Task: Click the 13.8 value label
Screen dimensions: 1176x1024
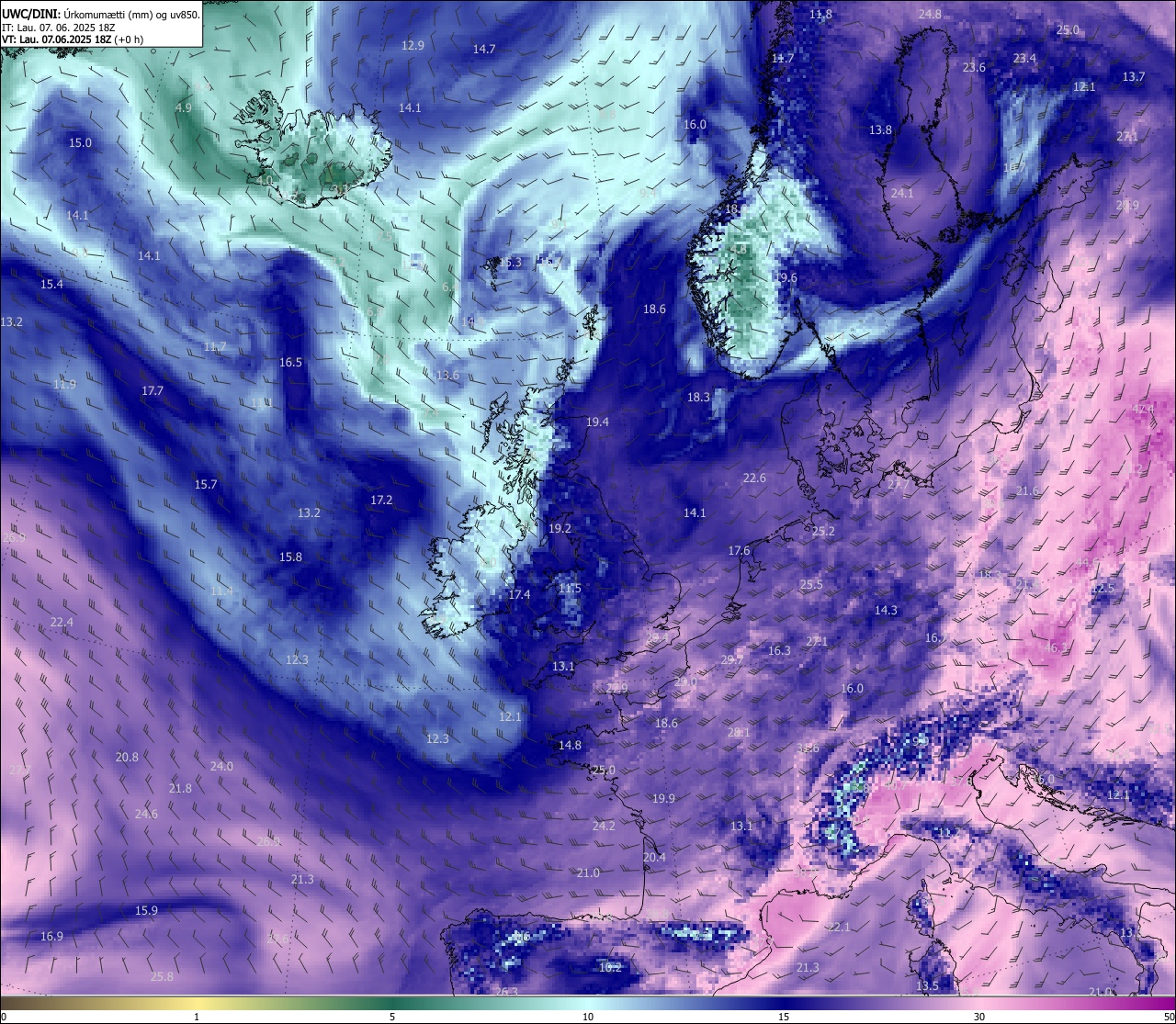Action: (x=880, y=130)
